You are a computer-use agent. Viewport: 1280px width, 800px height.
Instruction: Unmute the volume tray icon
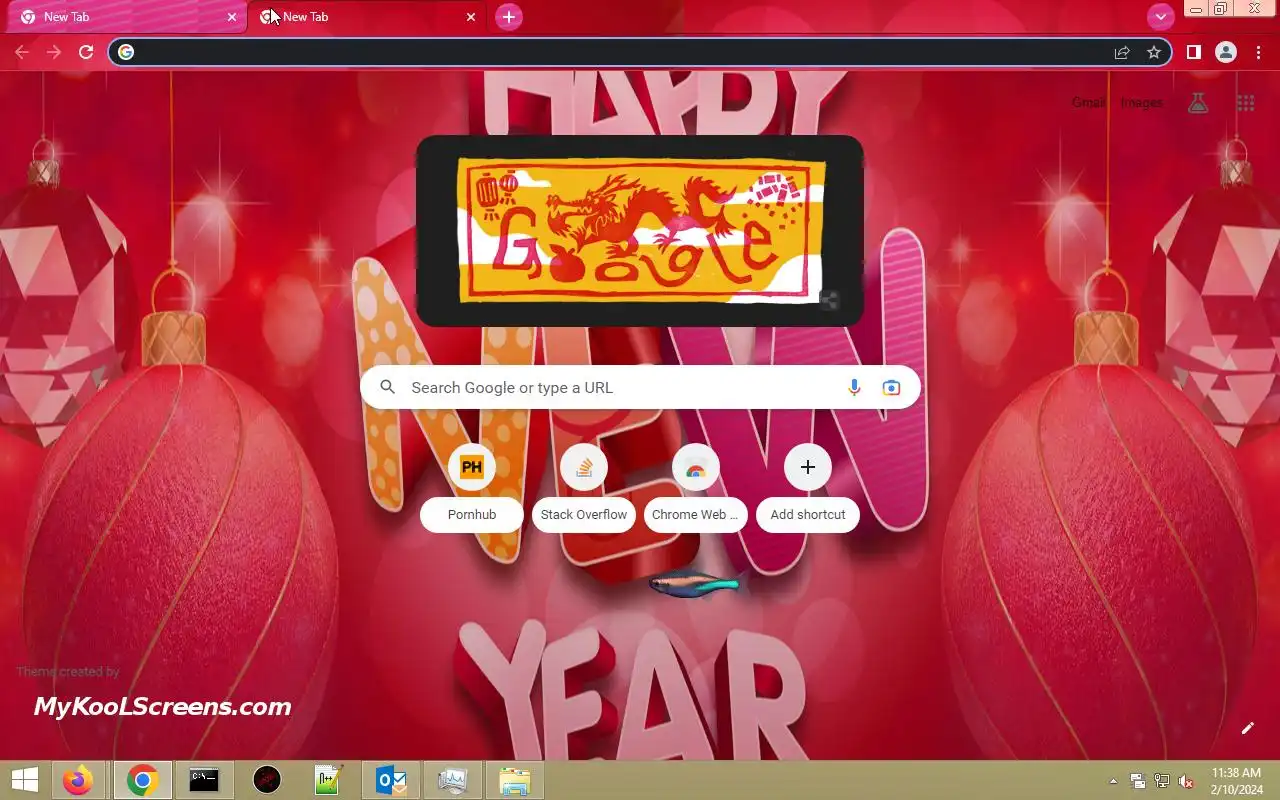pyautogui.click(x=1186, y=781)
